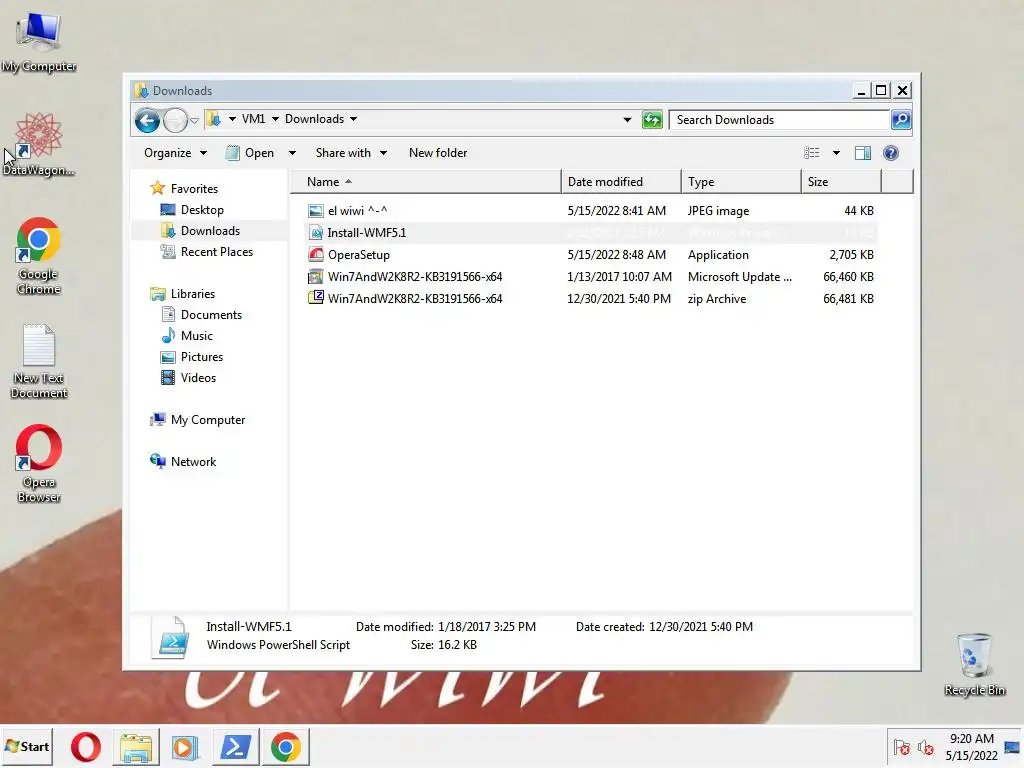Screen dimensions: 1024x768
Task: Open the clock showing 9:20 AM
Action: (972, 747)
